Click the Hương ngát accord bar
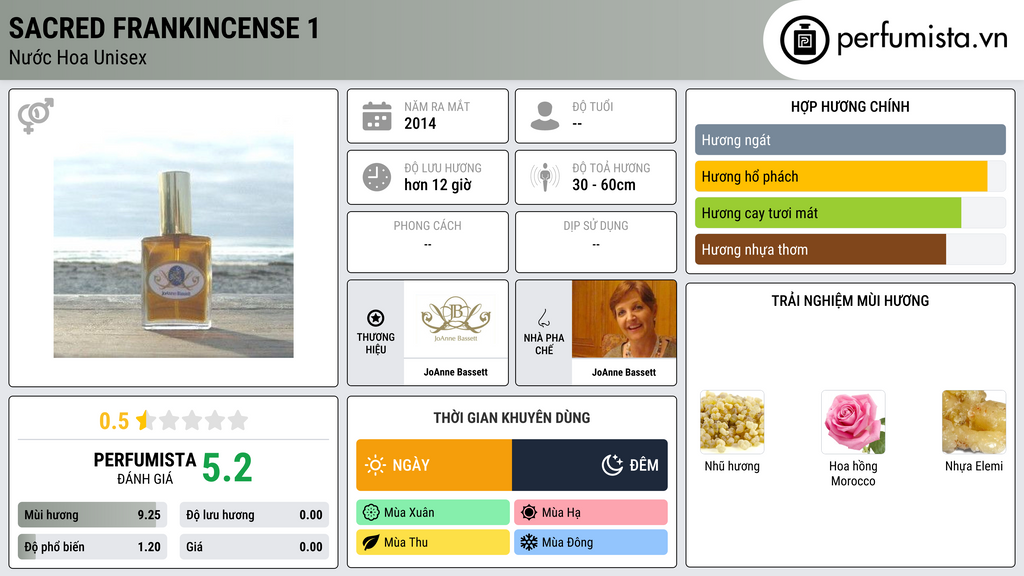This screenshot has height=576, width=1024. pyautogui.click(x=850, y=140)
